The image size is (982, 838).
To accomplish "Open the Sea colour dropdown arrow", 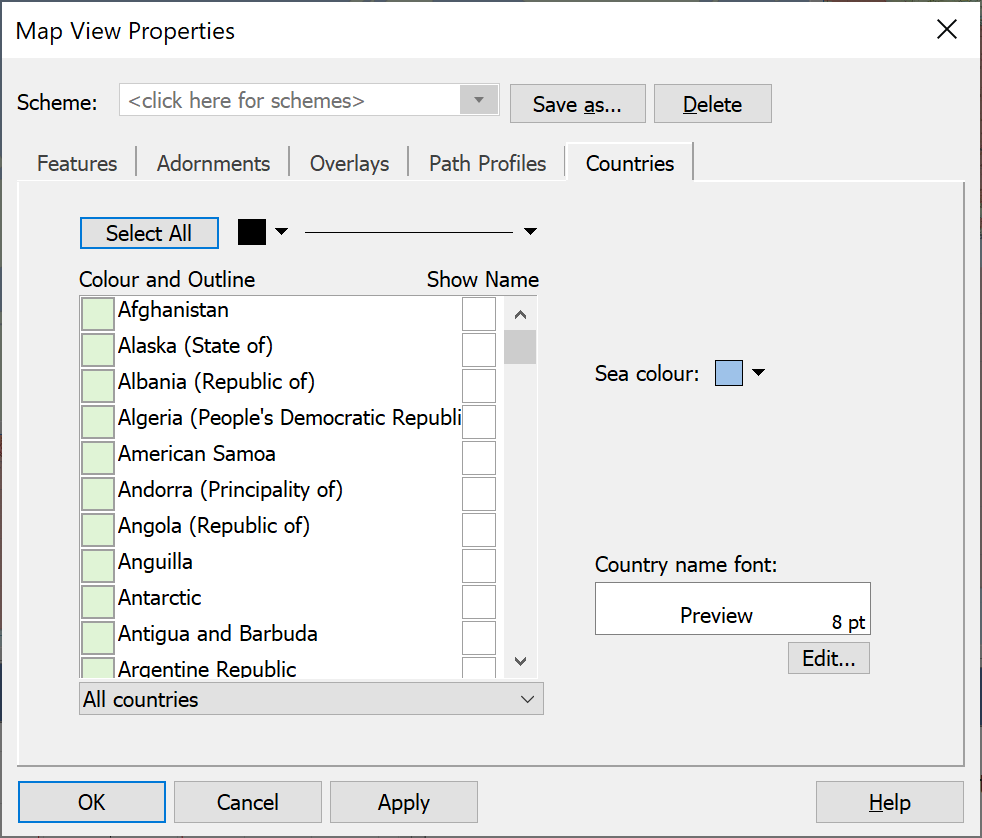I will [x=758, y=373].
